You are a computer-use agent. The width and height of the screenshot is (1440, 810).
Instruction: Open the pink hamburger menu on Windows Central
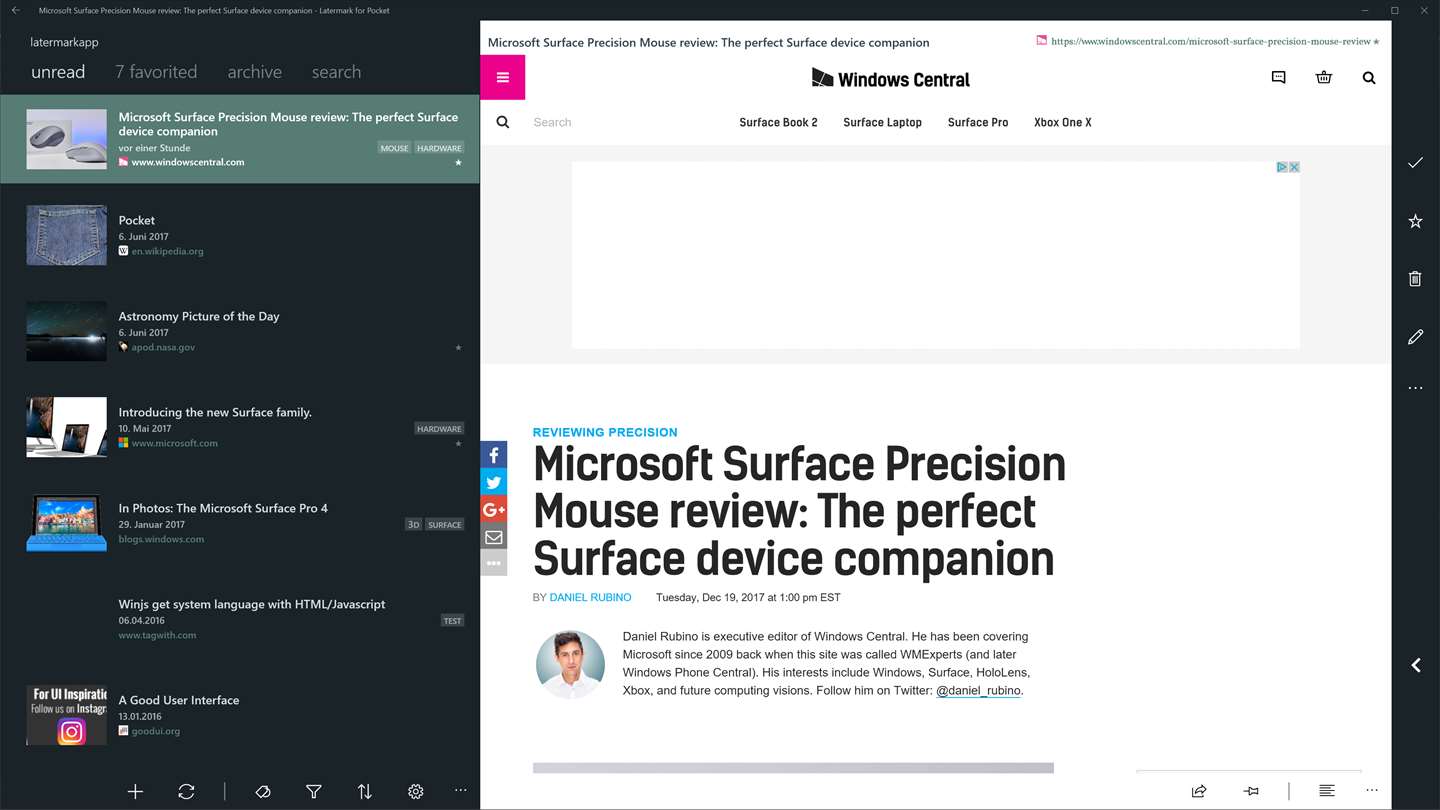502,77
